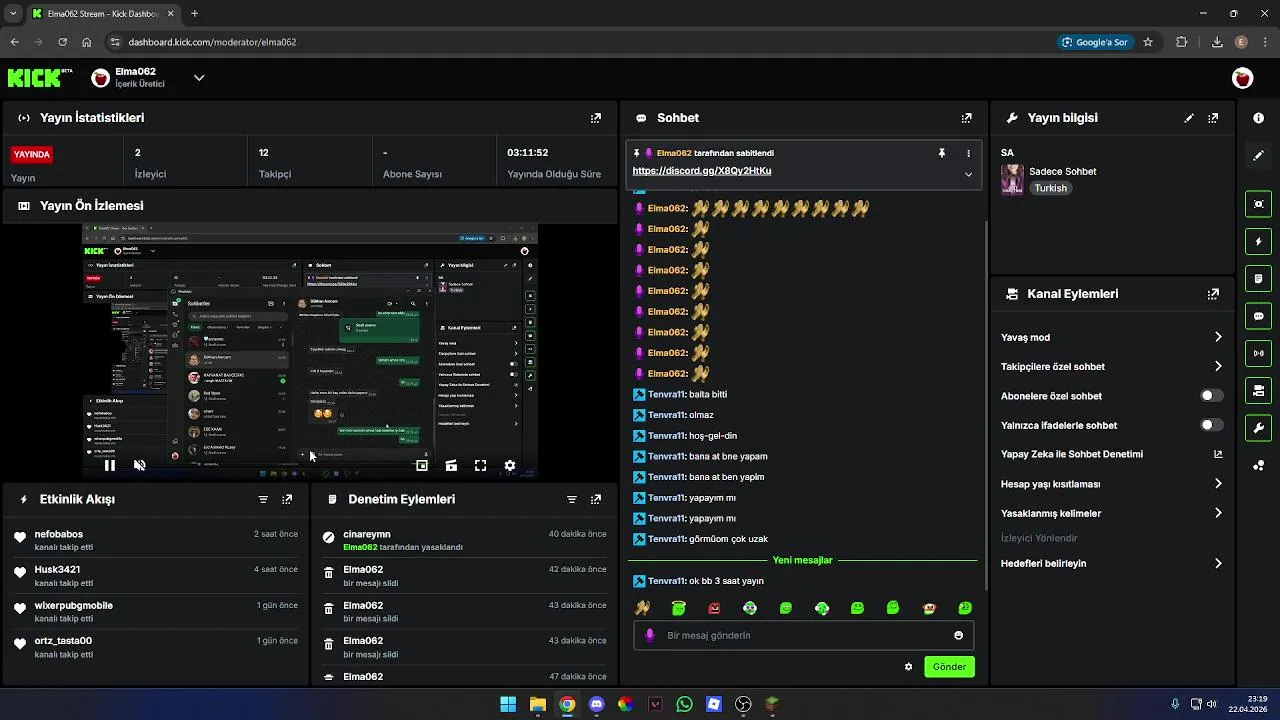The height and width of the screenshot is (720, 1280).
Task: Open profile avatar menu top right
Action: pos(1242,78)
